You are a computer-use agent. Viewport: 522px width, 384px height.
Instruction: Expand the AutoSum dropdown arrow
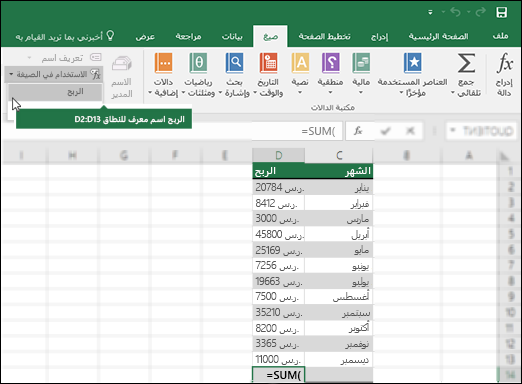point(453,93)
